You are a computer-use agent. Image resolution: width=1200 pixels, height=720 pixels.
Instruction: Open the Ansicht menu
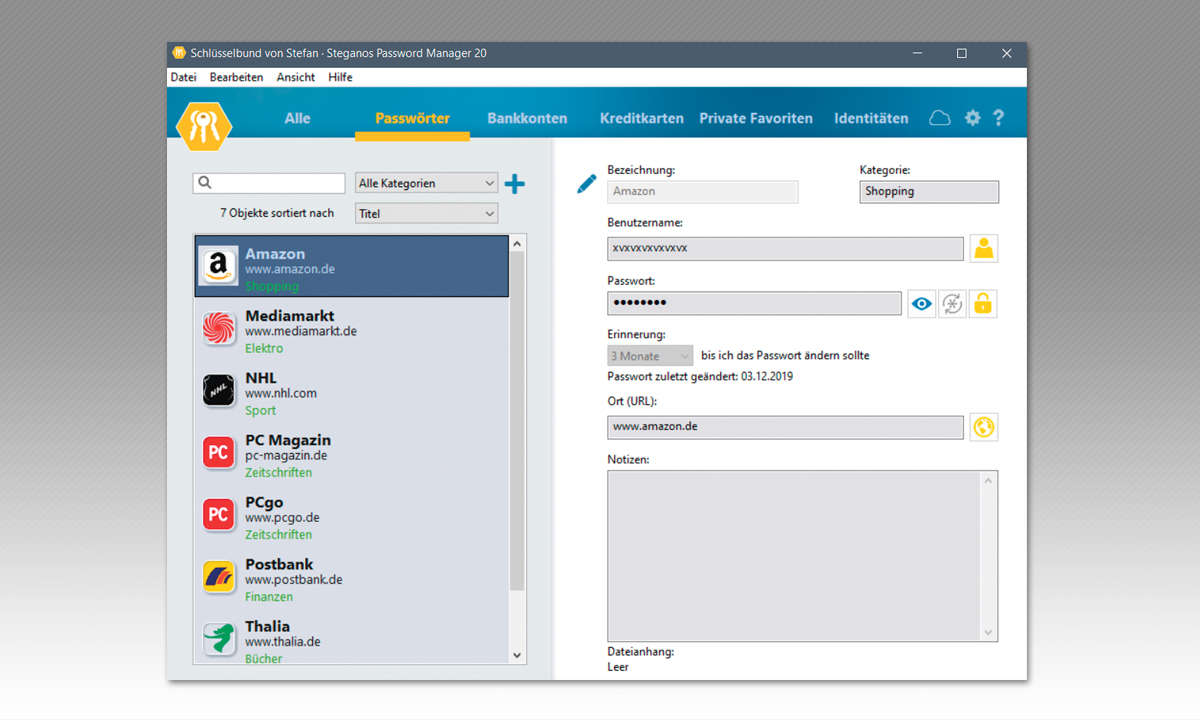pyautogui.click(x=296, y=77)
